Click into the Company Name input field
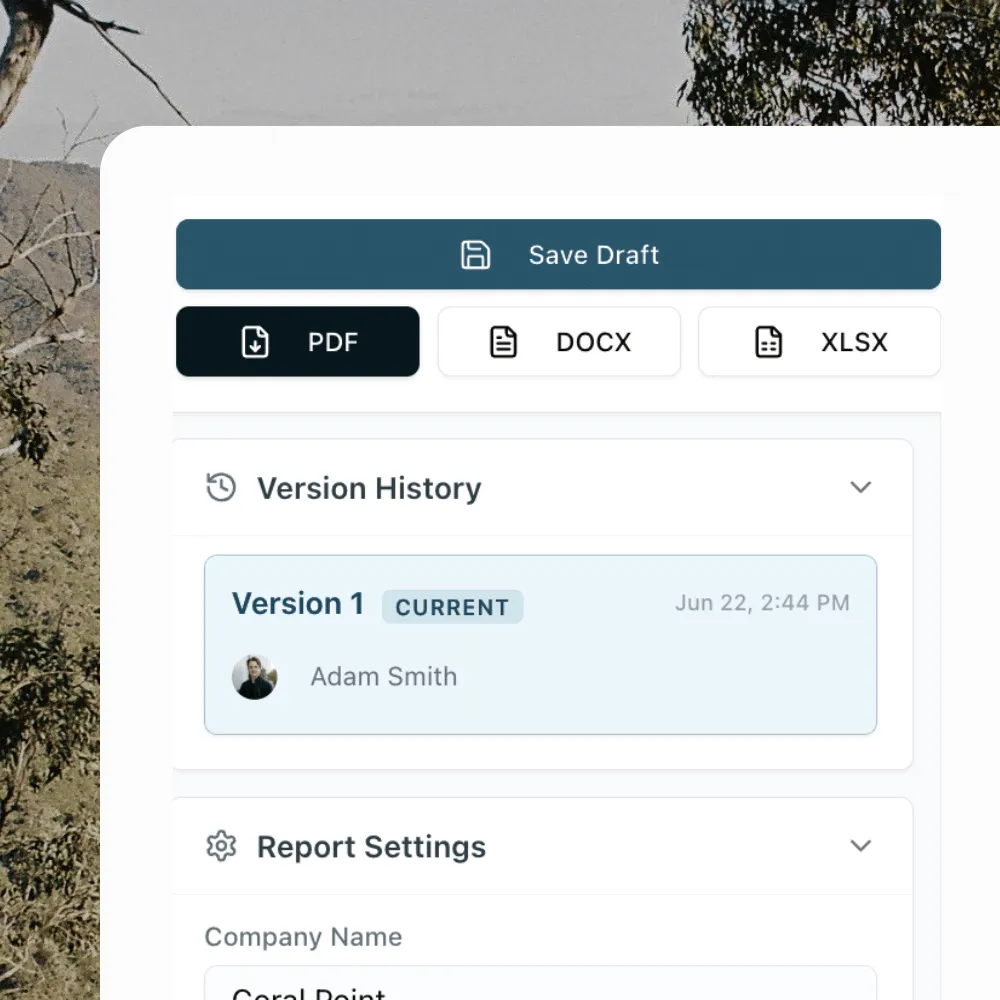The width and height of the screenshot is (1000, 1000). (x=540, y=983)
